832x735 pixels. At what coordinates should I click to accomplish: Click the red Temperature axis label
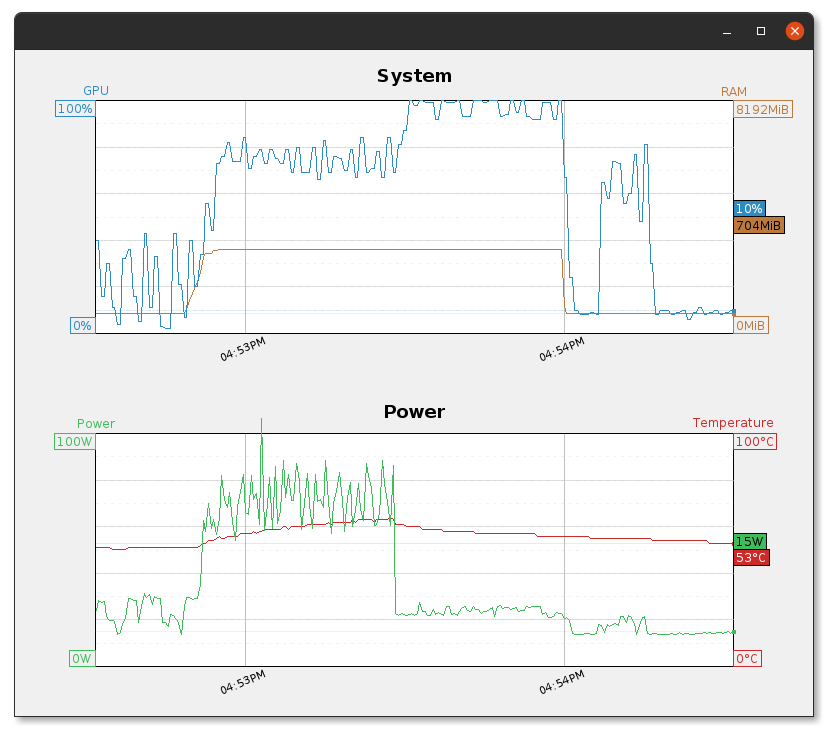(x=733, y=423)
